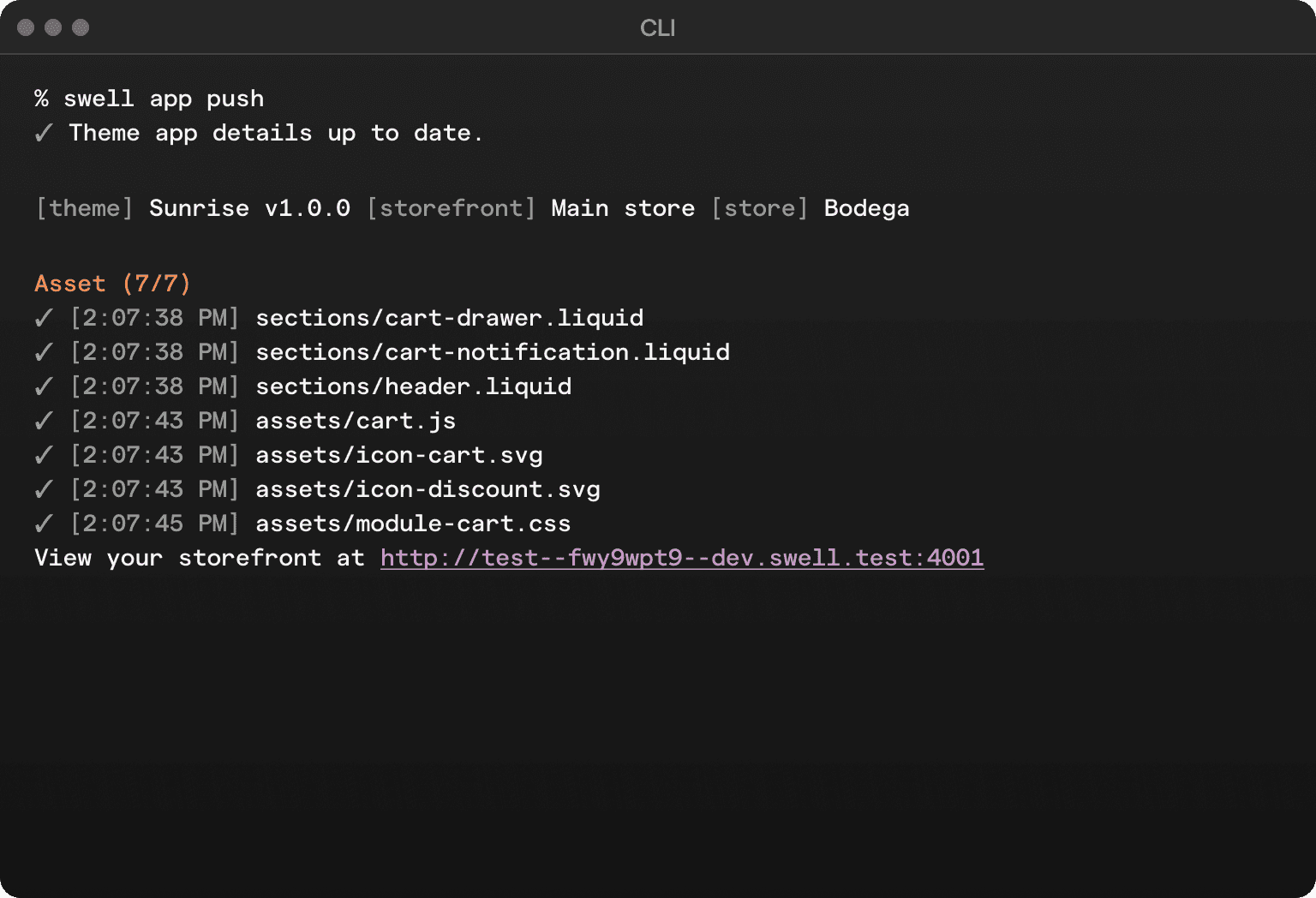Click the assets/module-cart.css file path
Screen dimensions: 1316x898
[x=413, y=524]
